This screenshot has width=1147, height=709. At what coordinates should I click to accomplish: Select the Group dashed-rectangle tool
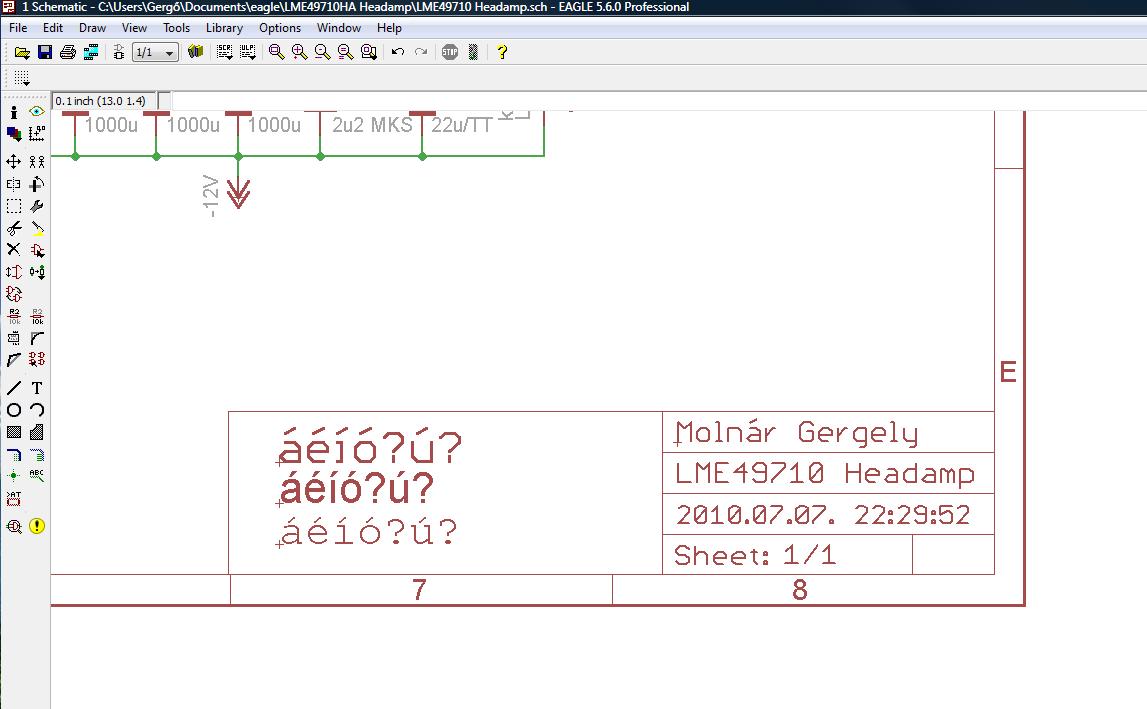pyautogui.click(x=13, y=206)
